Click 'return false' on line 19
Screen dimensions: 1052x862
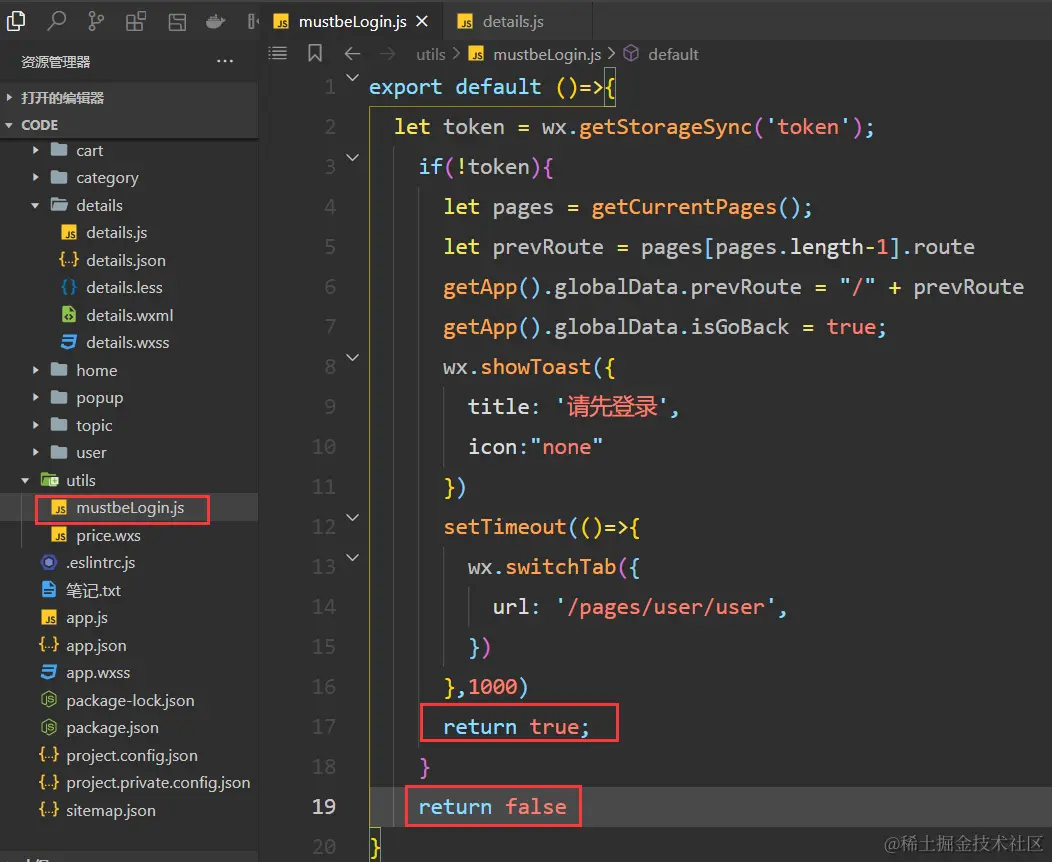coord(492,806)
